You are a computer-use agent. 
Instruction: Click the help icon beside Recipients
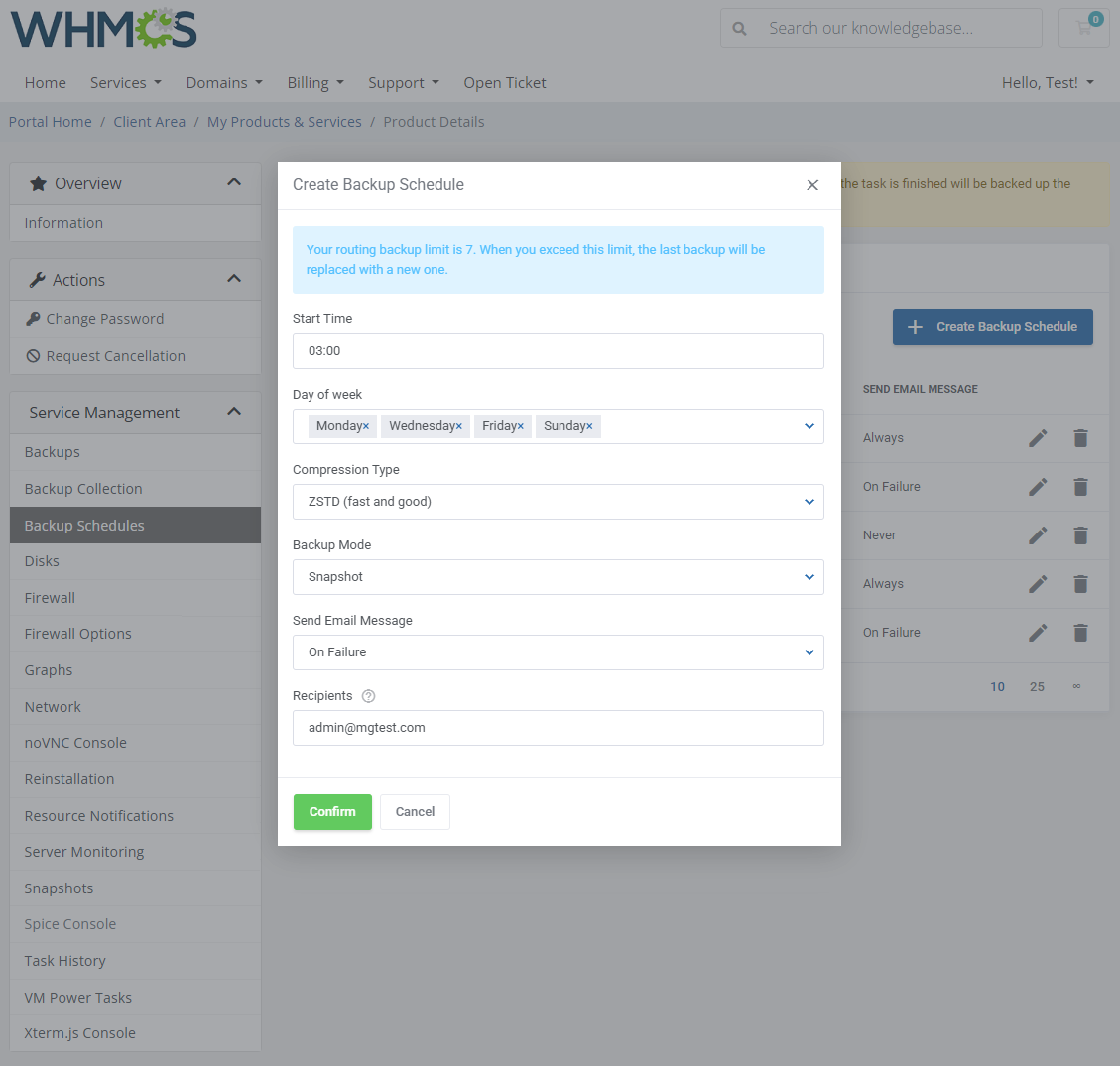tap(367, 695)
